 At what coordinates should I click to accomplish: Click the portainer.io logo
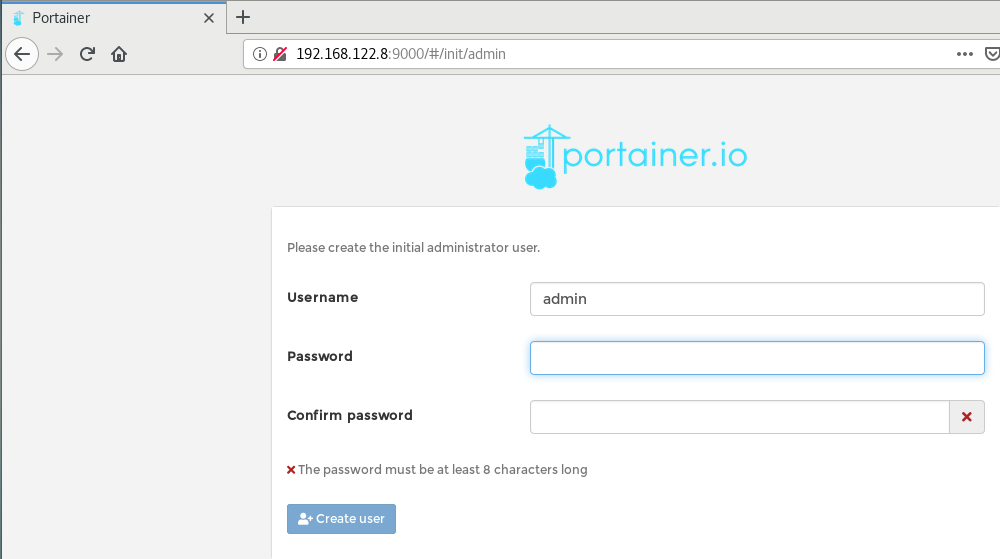pos(635,157)
